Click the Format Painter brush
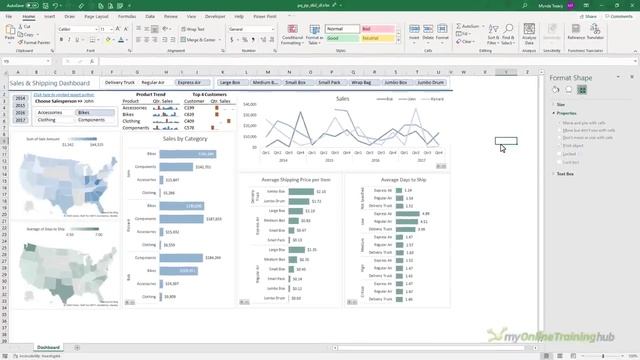 pyautogui.click(x=34, y=42)
